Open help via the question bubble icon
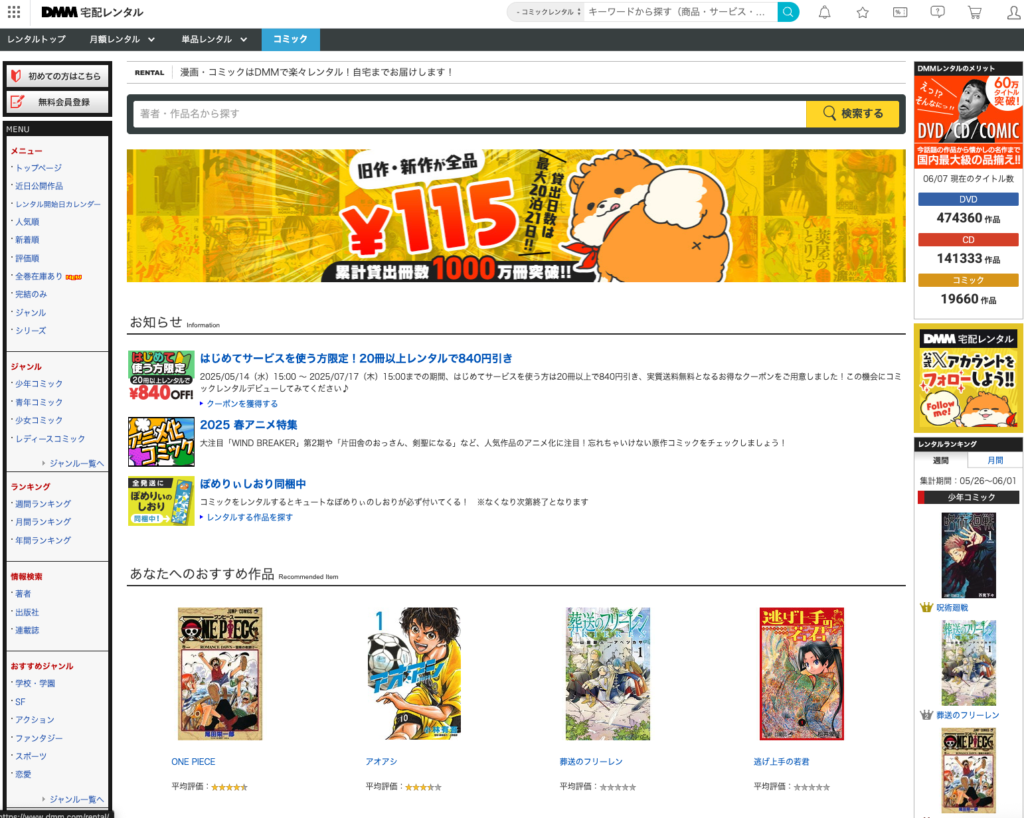The height and width of the screenshot is (818, 1024). point(937,12)
